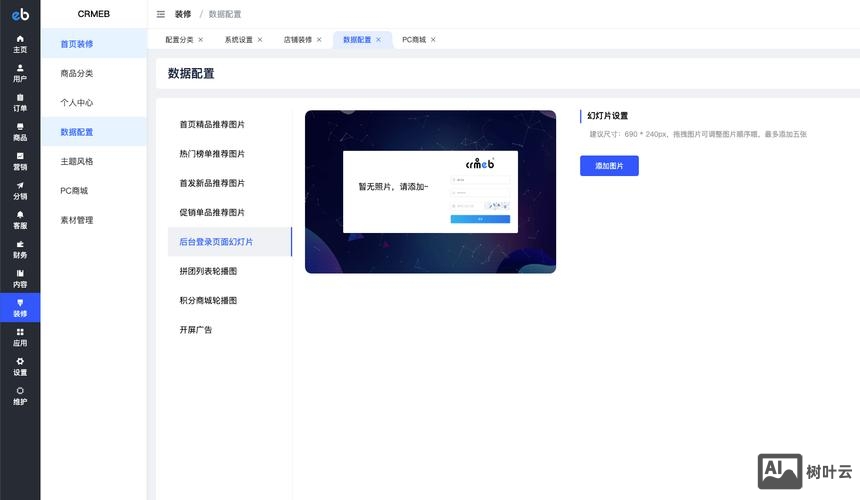Click the 幻灯片设置 heading

tap(608, 116)
